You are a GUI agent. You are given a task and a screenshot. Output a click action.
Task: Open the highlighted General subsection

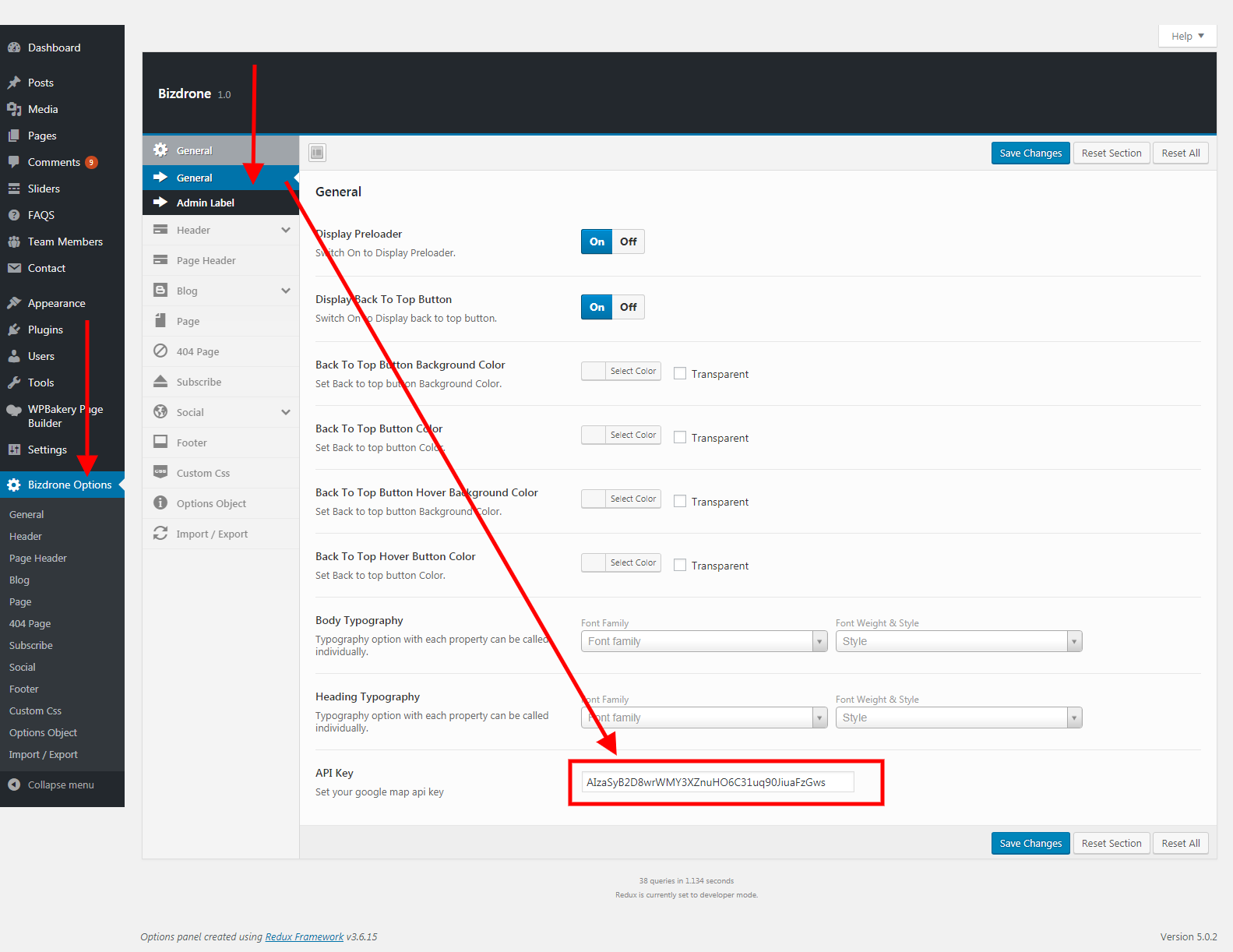pyautogui.click(x=221, y=178)
